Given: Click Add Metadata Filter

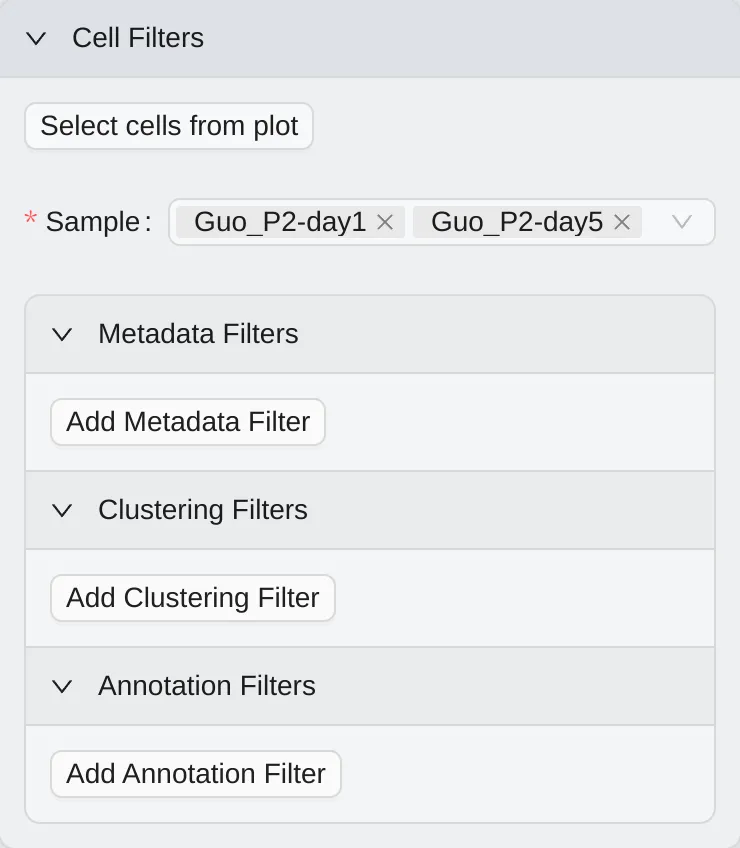Looking at the screenshot, I should pos(187,422).
